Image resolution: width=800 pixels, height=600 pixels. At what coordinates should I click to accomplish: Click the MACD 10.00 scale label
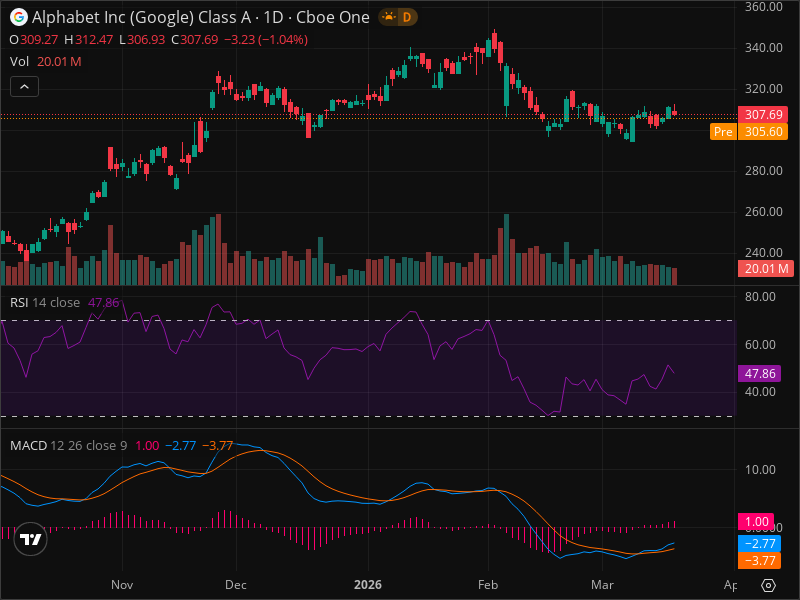[760, 469]
